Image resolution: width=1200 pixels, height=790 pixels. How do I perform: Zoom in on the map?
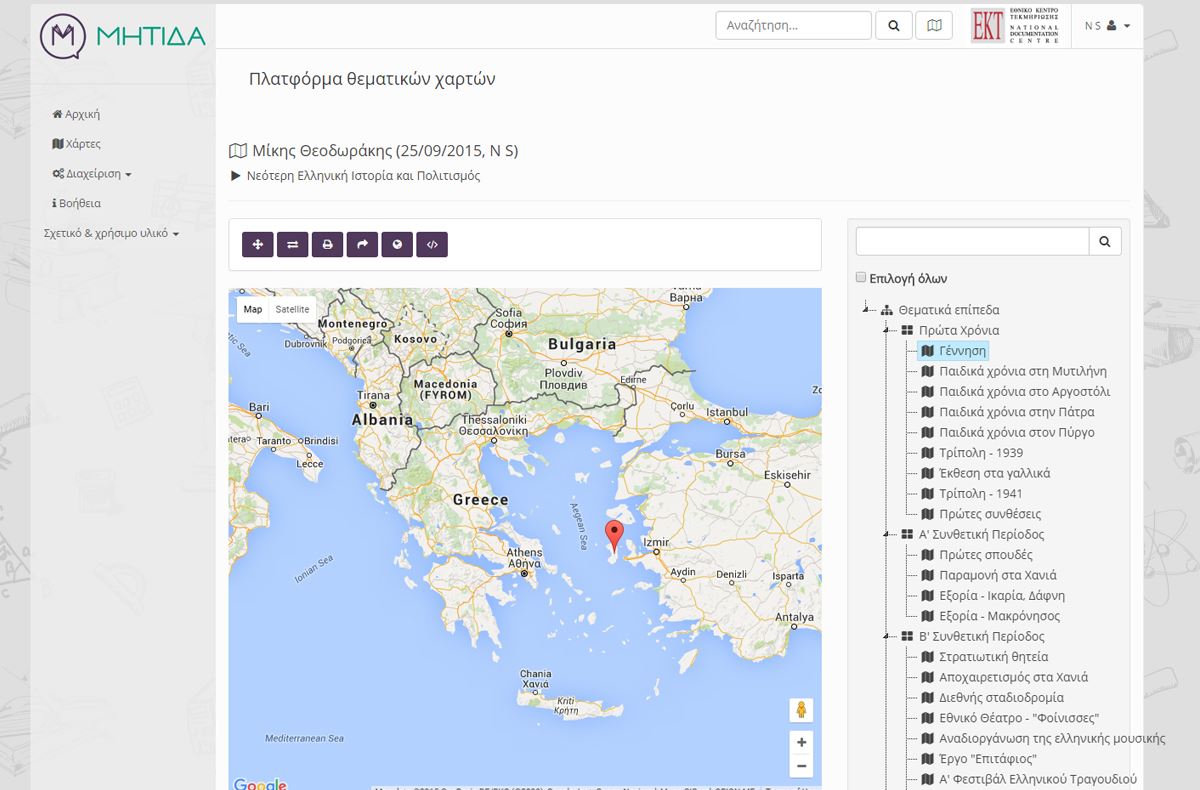tap(801, 743)
